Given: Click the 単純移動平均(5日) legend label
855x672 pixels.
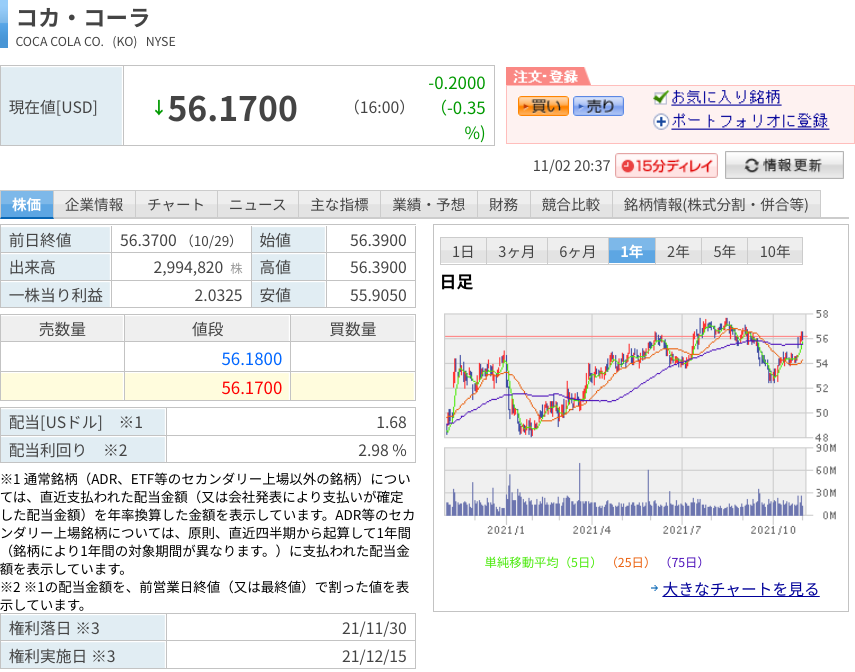Looking at the screenshot, I should point(540,562).
